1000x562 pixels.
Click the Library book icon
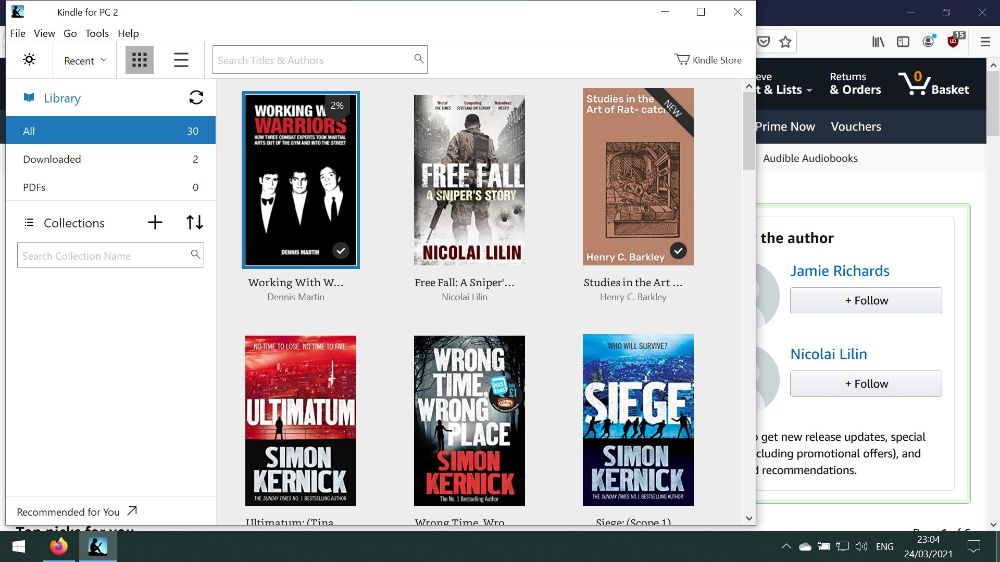pos(29,98)
